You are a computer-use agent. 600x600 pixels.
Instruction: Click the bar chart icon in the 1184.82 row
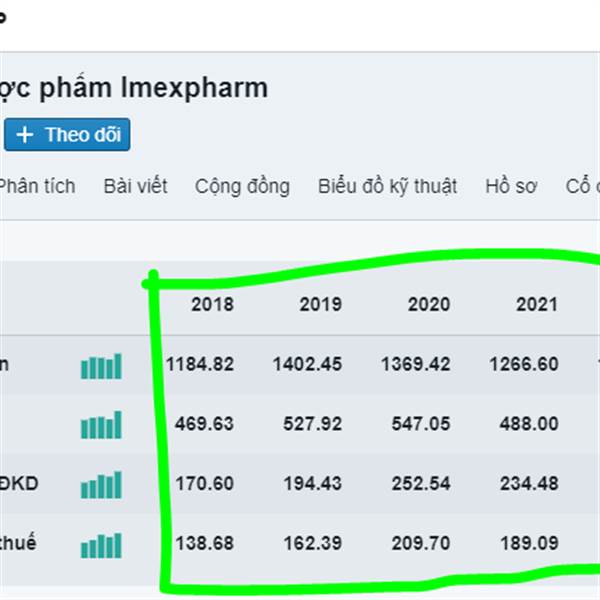click(x=101, y=366)
